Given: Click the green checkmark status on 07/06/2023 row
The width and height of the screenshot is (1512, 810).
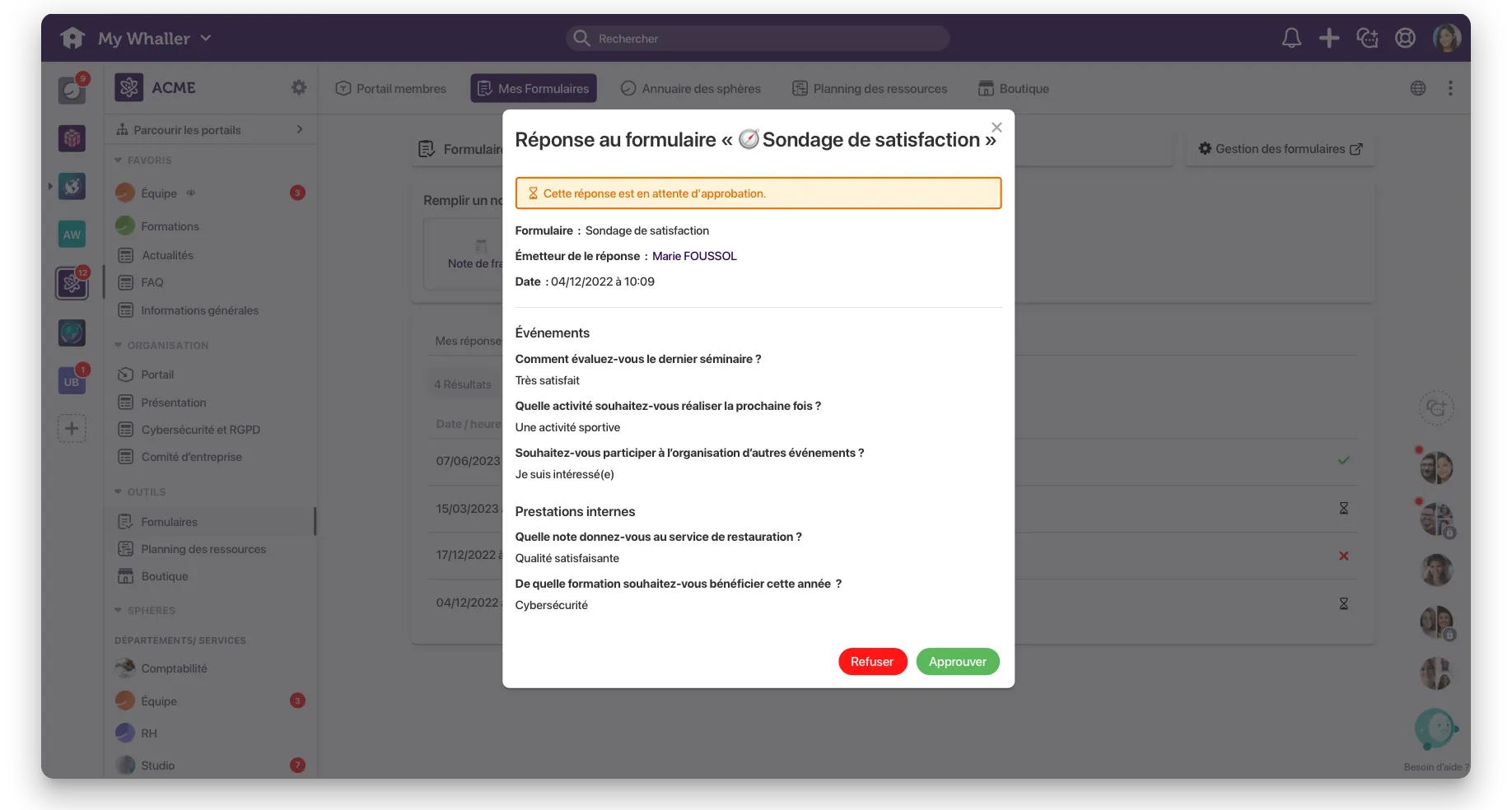Looking at the screenshot, I should [x=1343, y=461].
